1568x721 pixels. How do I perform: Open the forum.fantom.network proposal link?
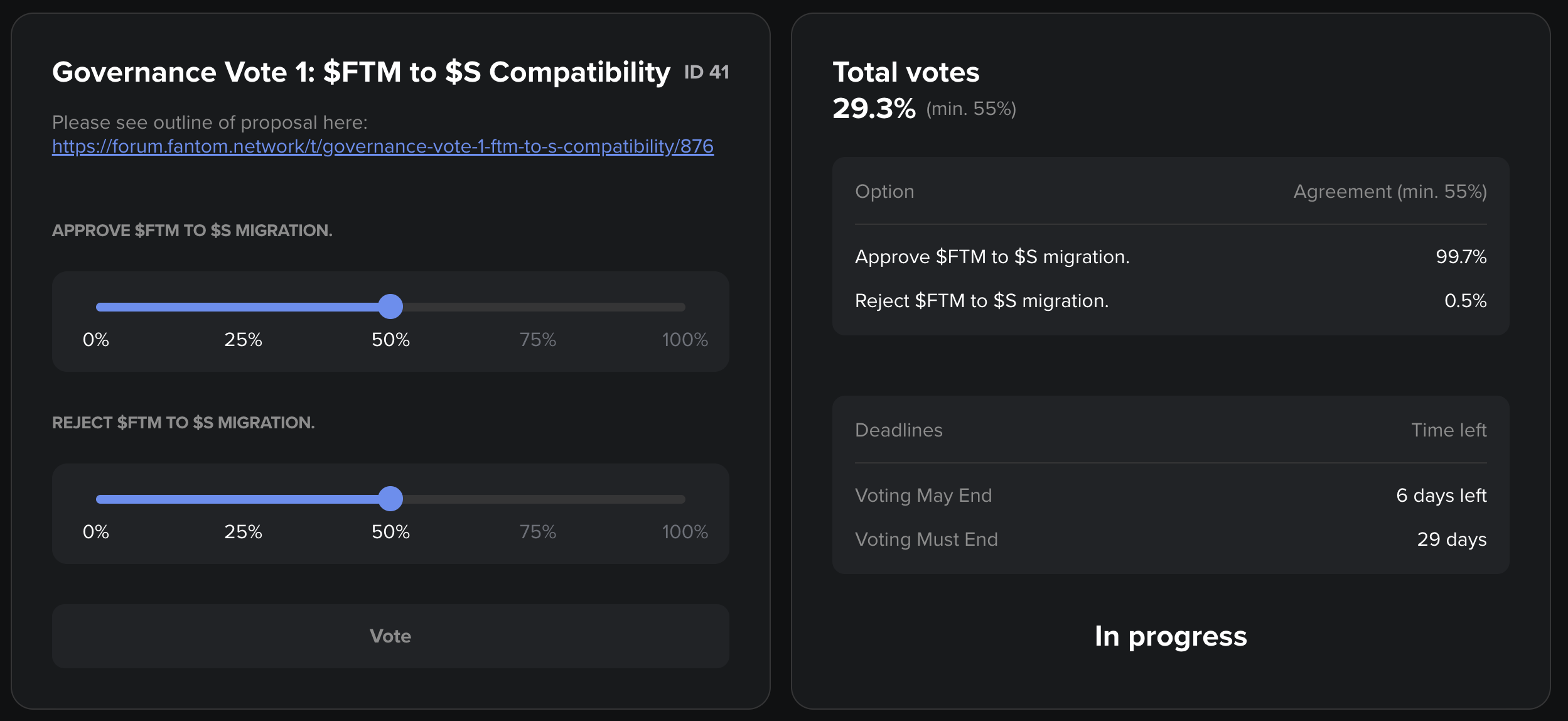click(382, 146)
